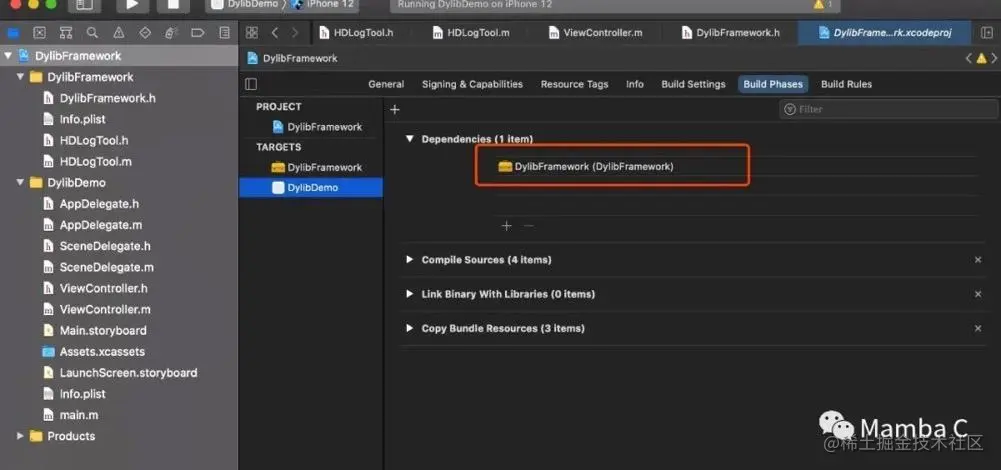Select the Build Phases tab
The width and height of the screenshot is (1001, 470).
point(773,84)
